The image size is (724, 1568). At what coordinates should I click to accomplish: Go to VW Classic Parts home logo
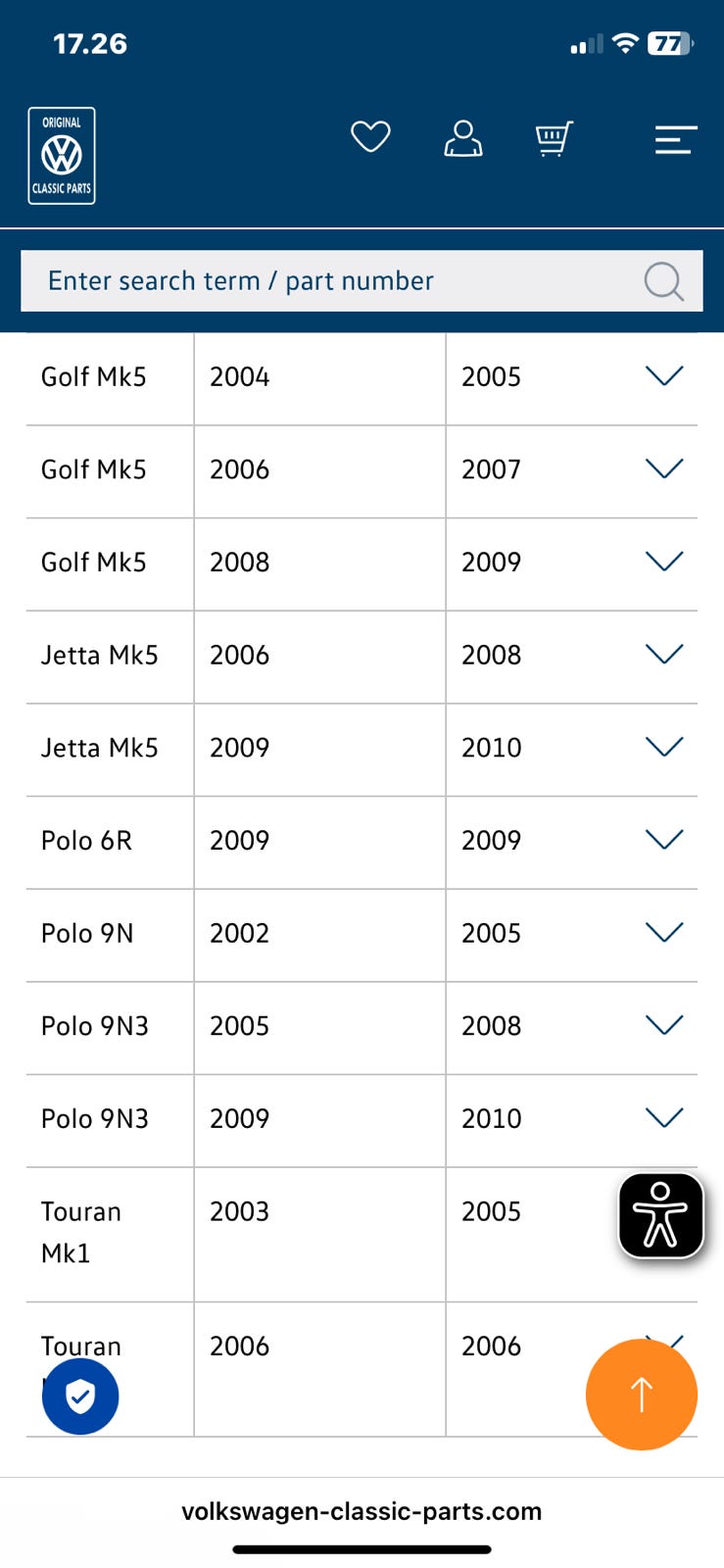(x=62, y=156)
